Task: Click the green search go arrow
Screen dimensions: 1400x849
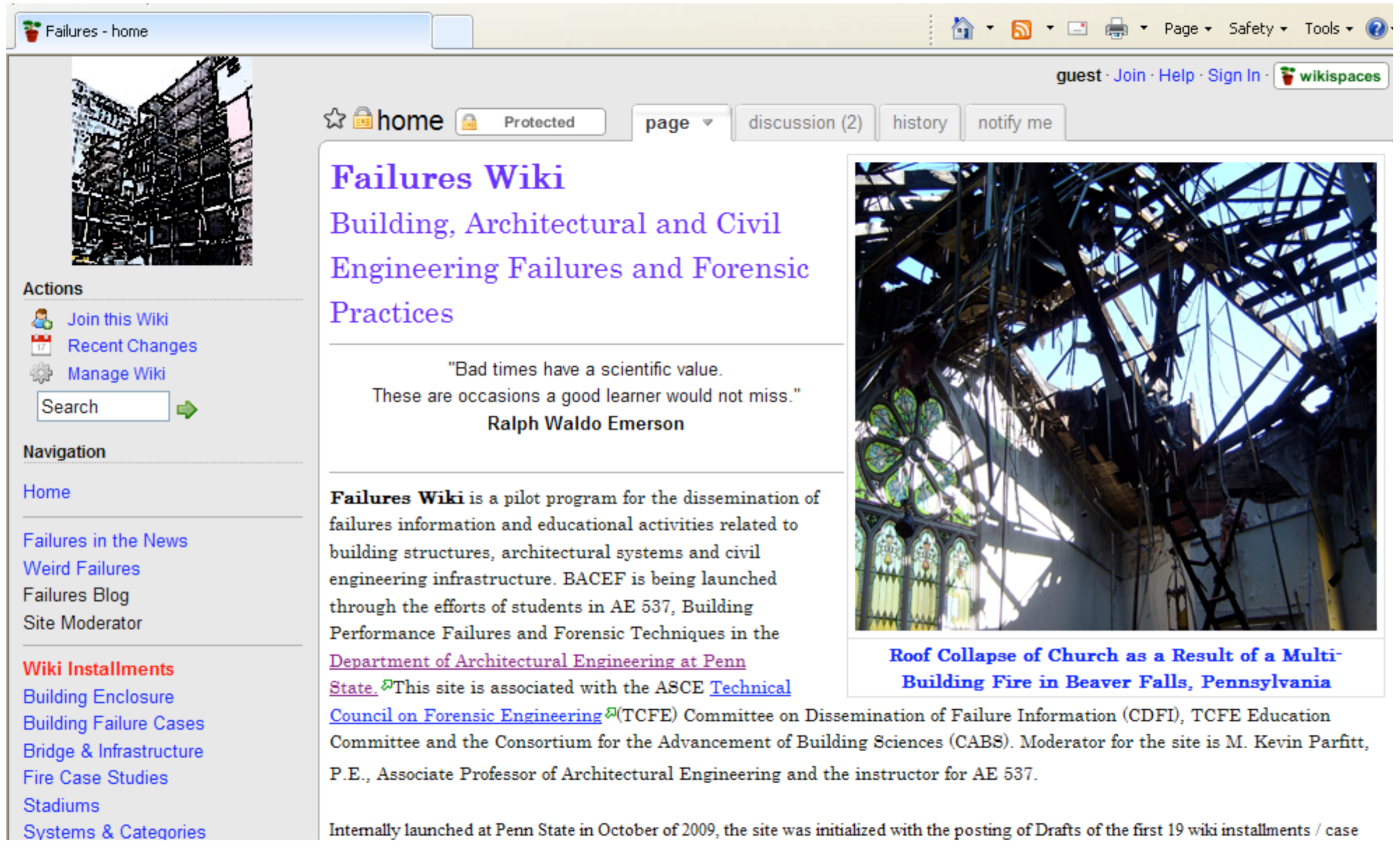Action: 187,410
